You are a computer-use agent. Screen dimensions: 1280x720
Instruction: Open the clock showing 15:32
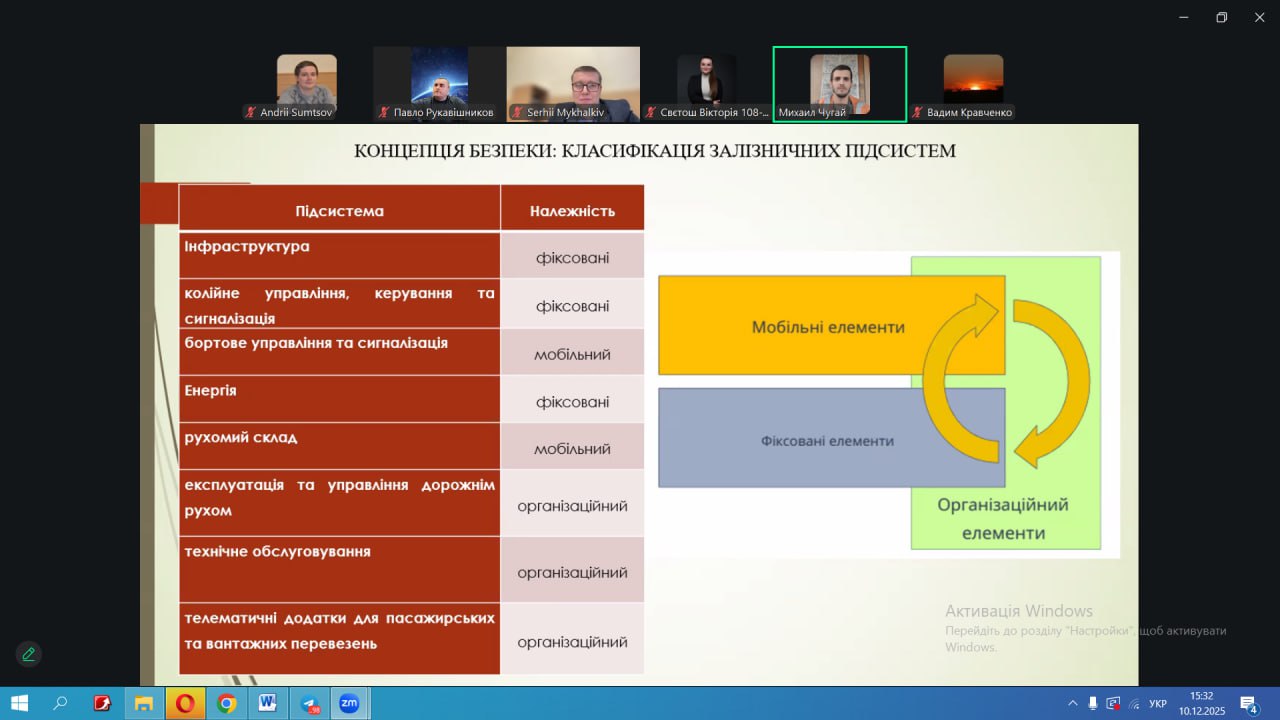click(1201, 703)
